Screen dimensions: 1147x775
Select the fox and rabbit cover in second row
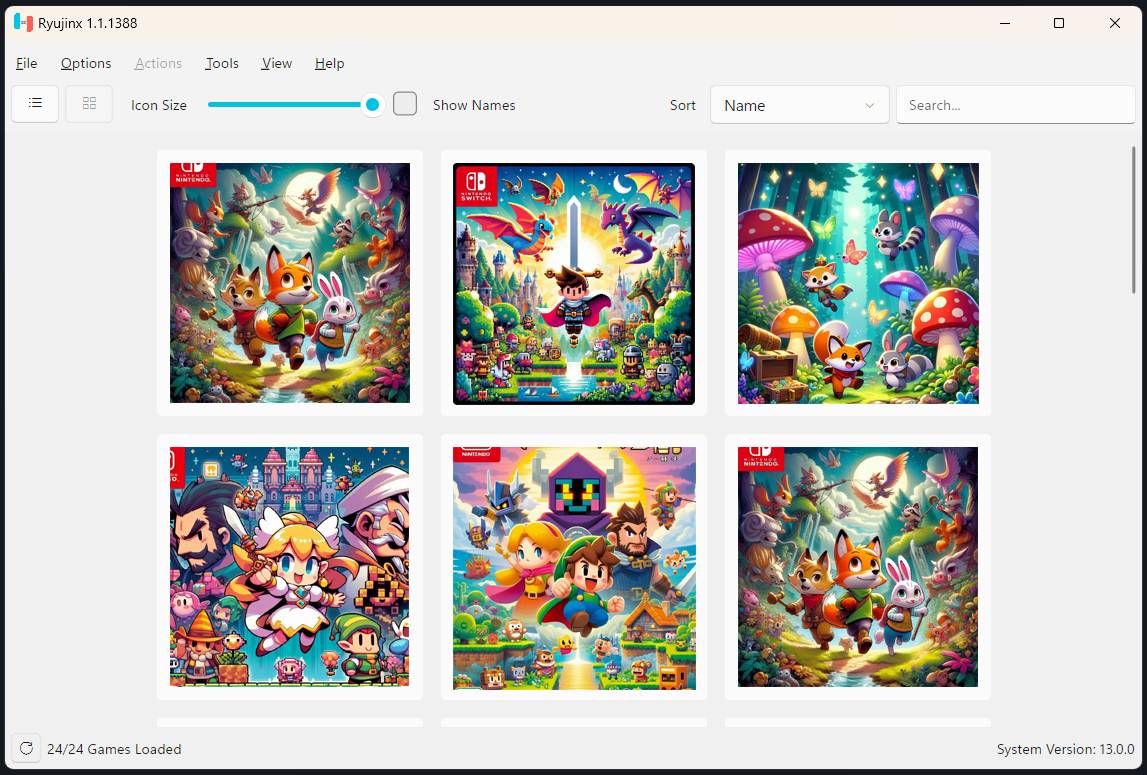(x=857, y=567)
